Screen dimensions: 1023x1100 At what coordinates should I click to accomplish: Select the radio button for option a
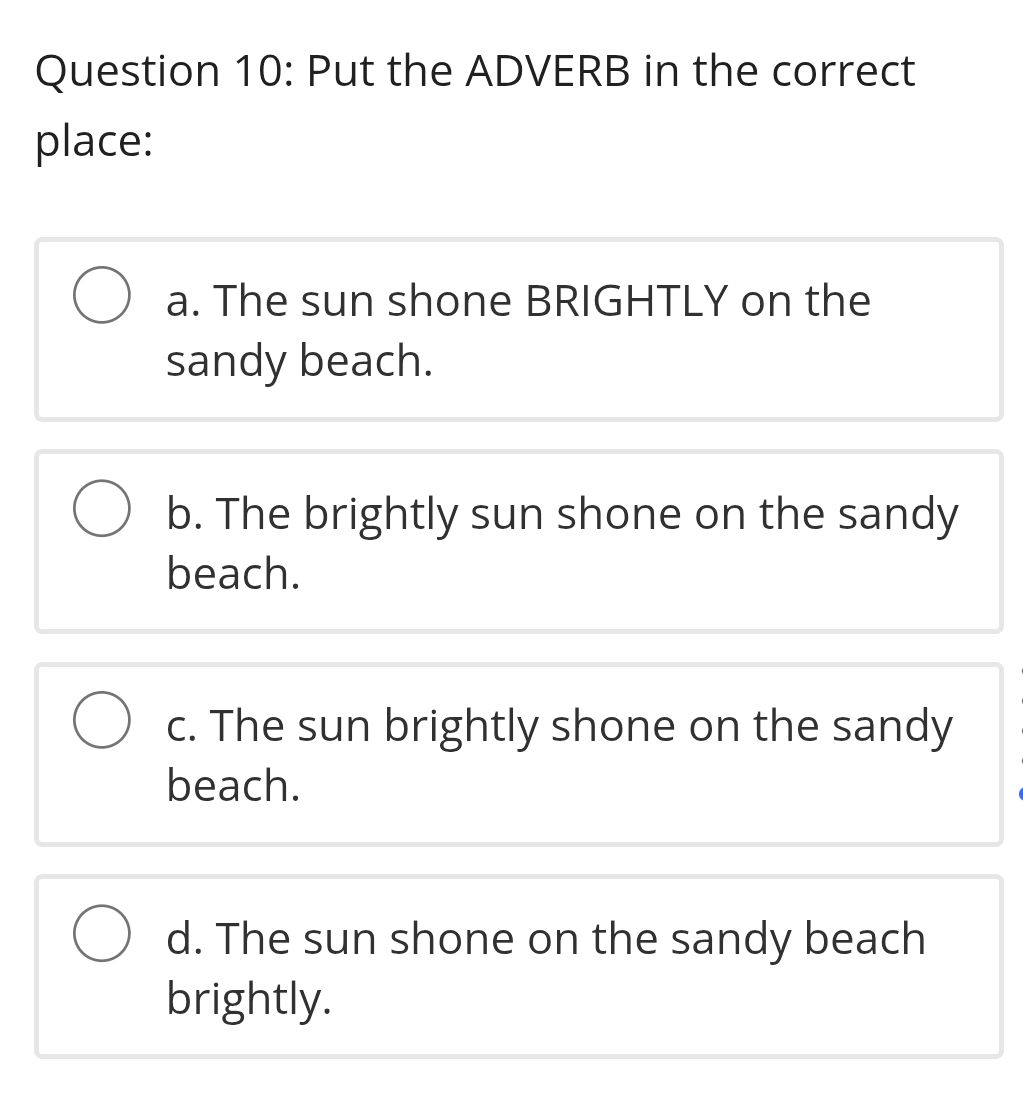(x=101, y=293)
